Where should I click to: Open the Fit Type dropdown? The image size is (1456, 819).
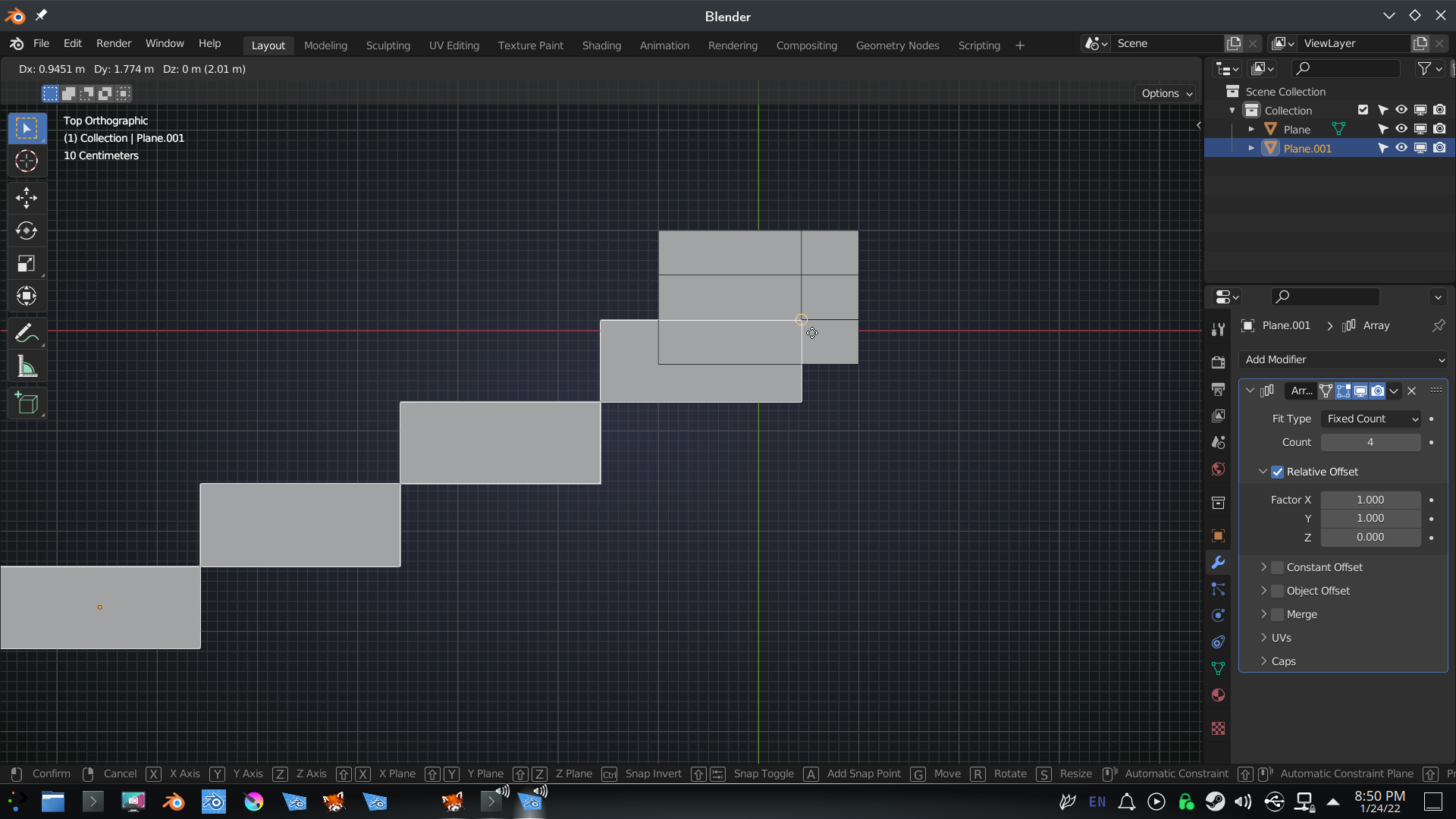coord(1370,419)
